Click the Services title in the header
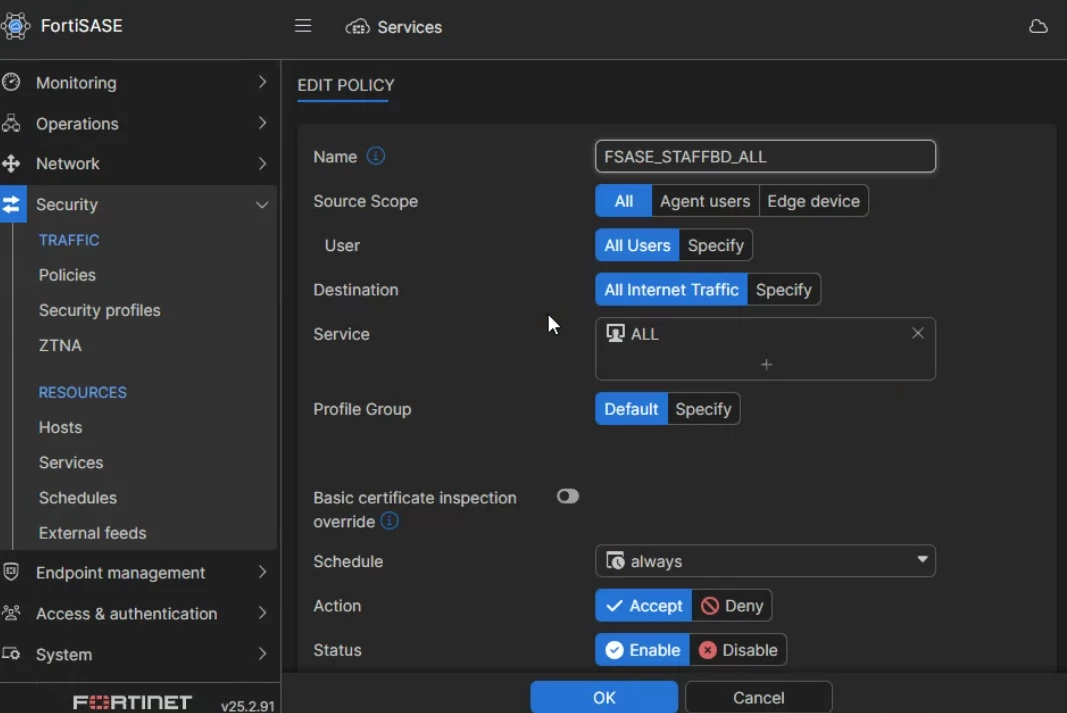The width and height of the screenshot is (1067, 713). [409, 27]
